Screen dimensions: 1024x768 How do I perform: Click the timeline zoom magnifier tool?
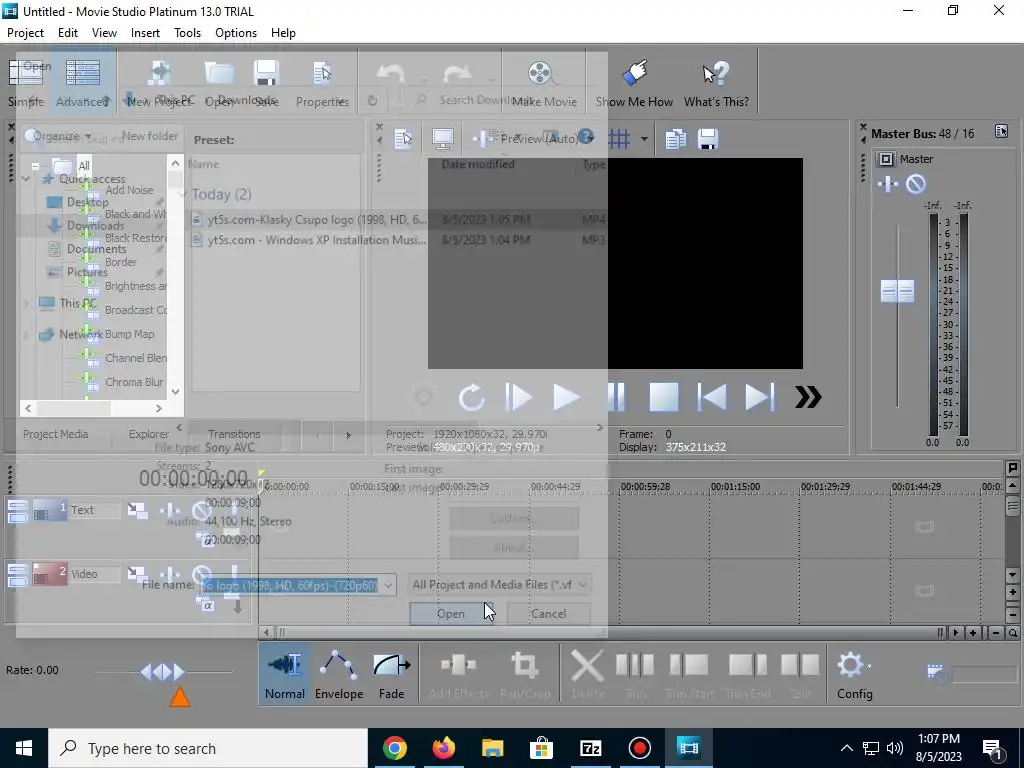click(x=1012, y=632)
